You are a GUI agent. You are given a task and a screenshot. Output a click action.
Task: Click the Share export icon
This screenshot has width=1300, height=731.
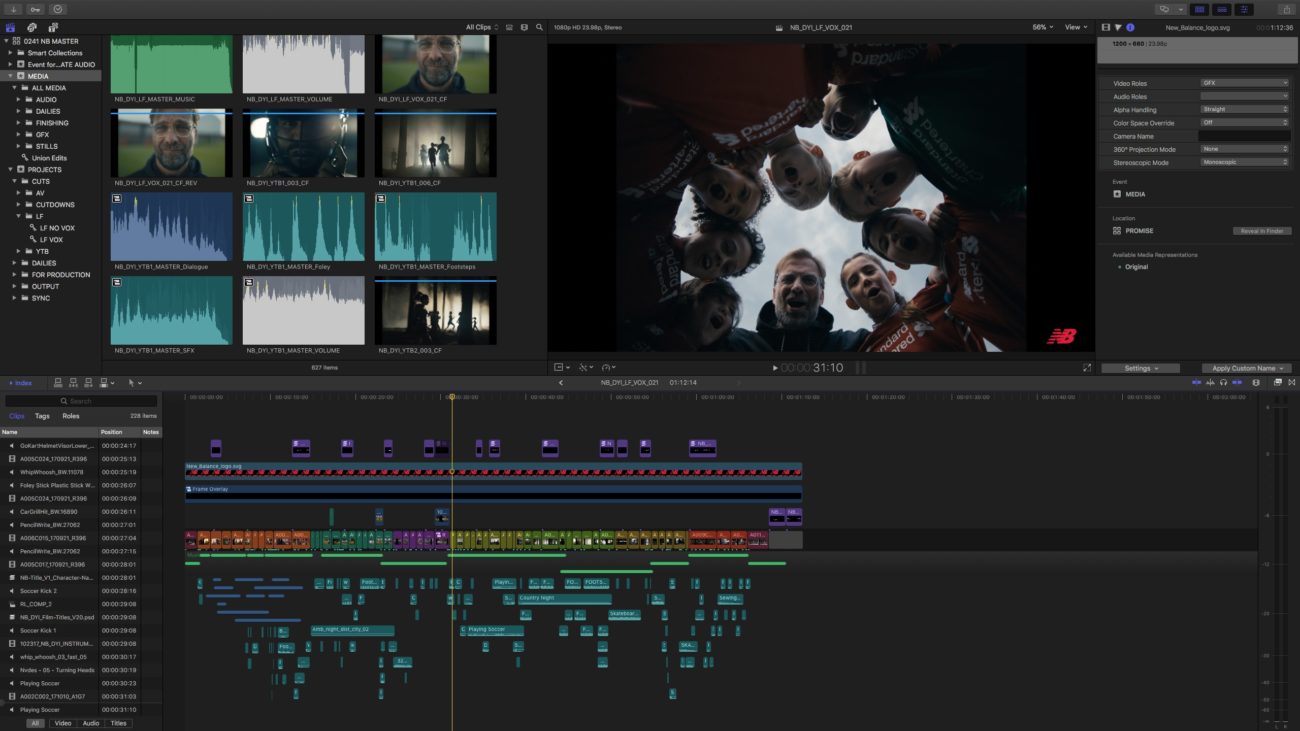[x=1286, y=9]
